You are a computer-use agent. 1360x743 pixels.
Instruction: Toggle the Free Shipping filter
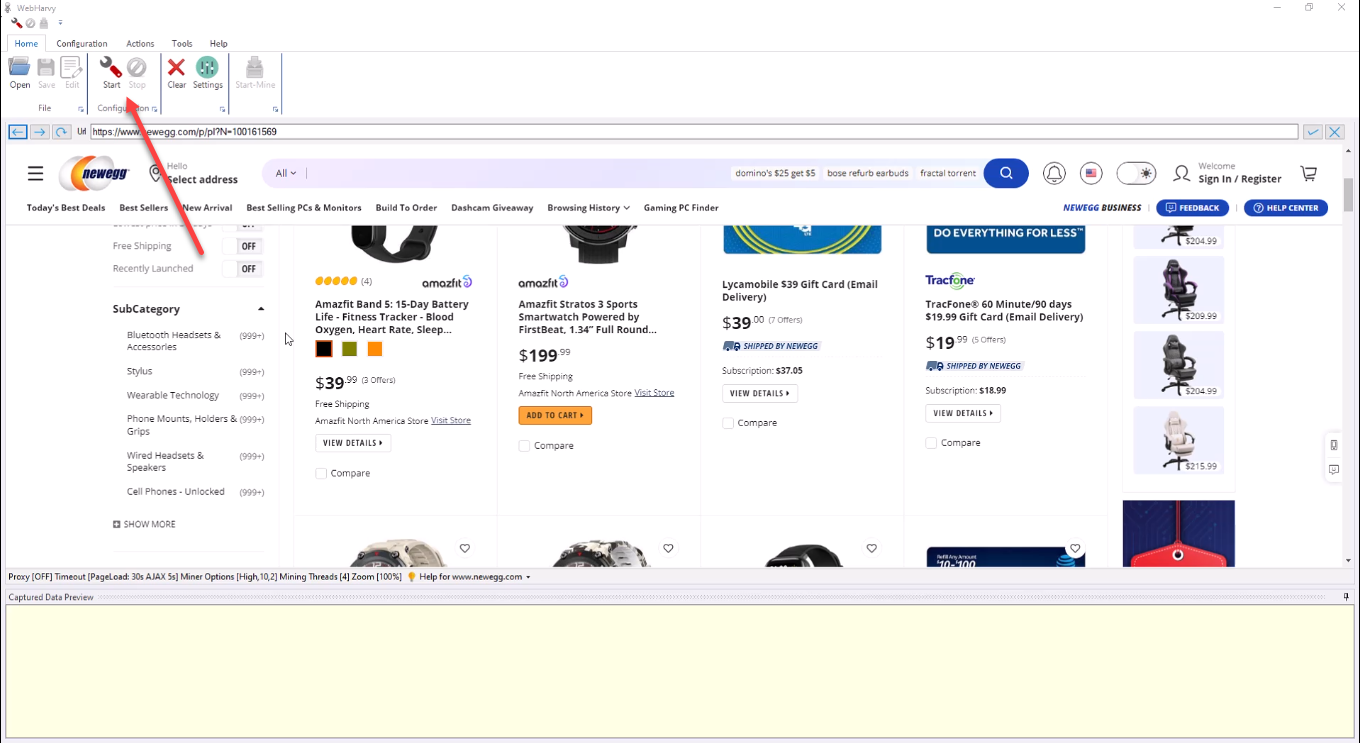pyautogui.click(x=244, y=245)
